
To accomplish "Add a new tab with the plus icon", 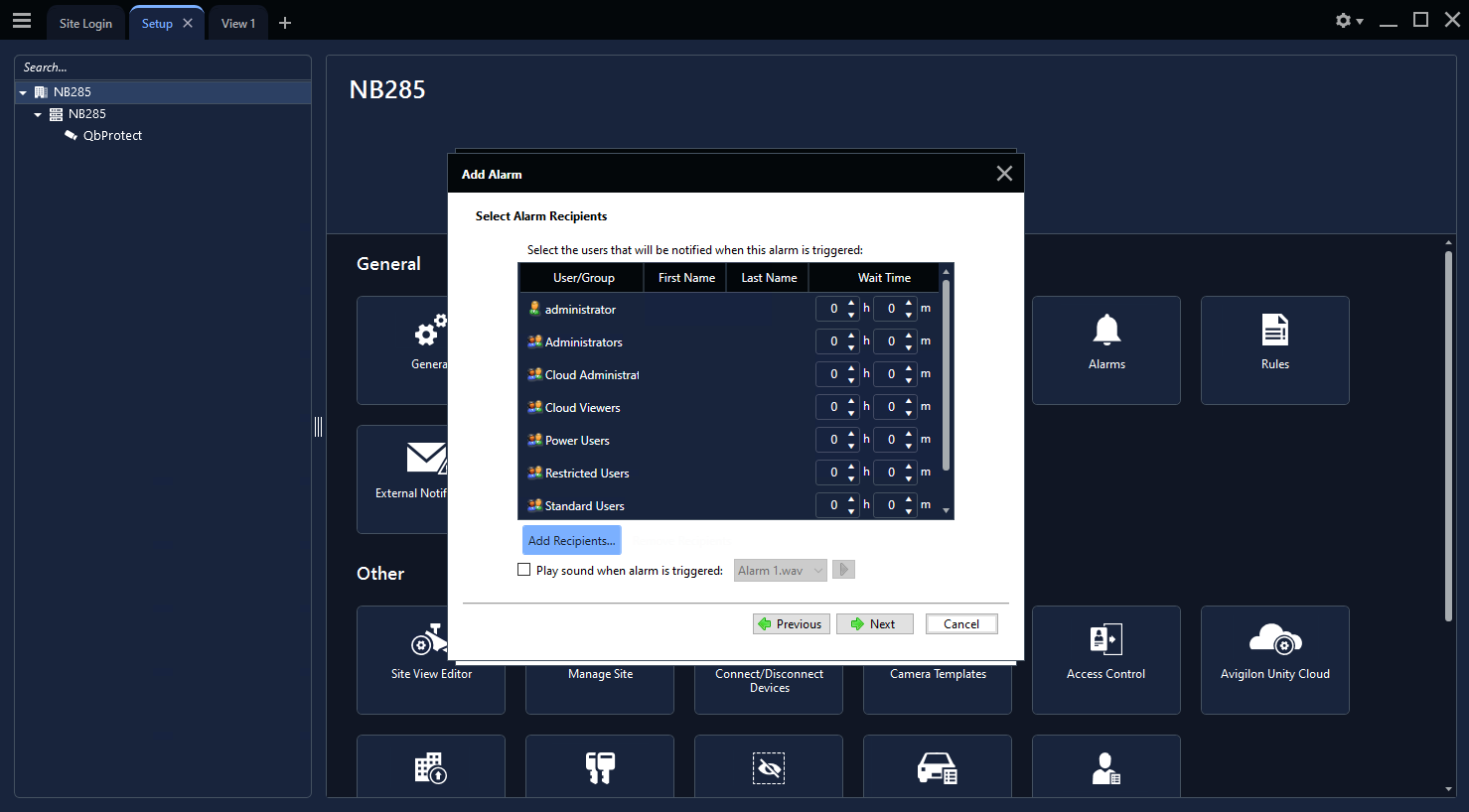I will 285,23.
